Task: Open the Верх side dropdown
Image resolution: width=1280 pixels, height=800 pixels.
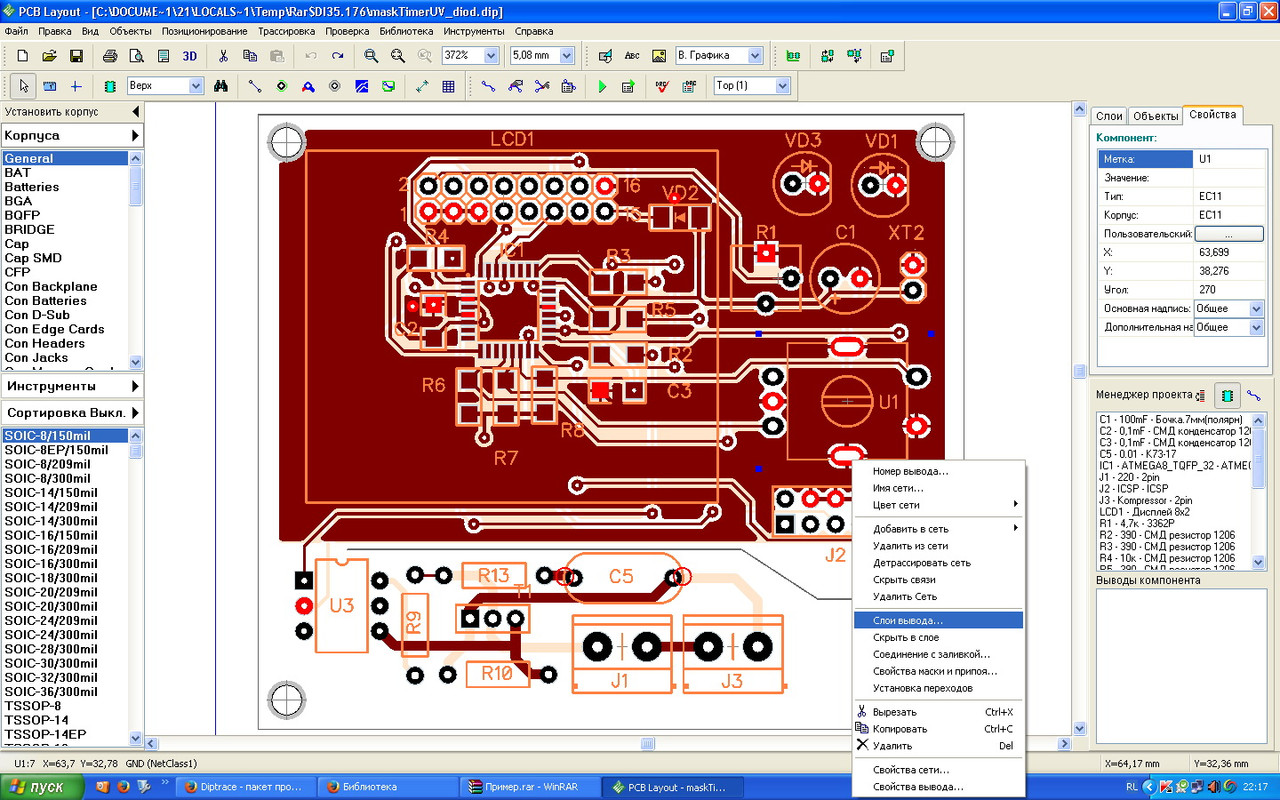Action: tap(196, 86)
